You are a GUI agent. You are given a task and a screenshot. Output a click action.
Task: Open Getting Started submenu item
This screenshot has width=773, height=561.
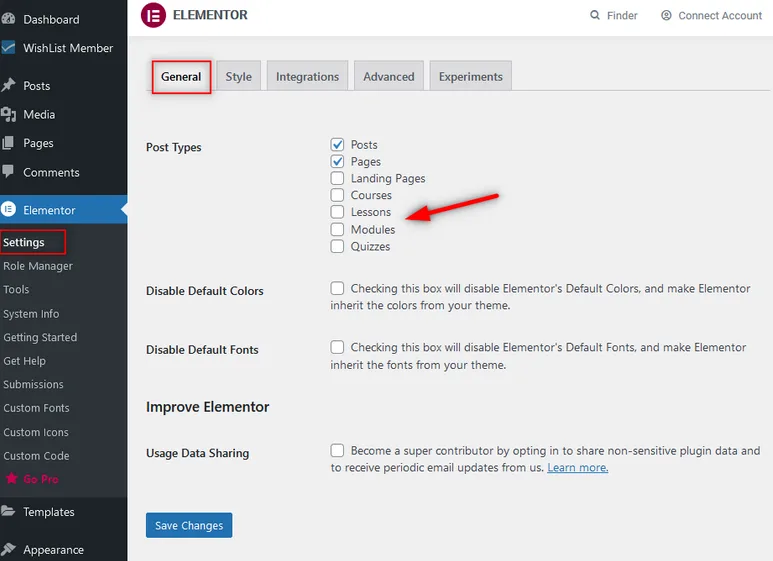(40, 337)
